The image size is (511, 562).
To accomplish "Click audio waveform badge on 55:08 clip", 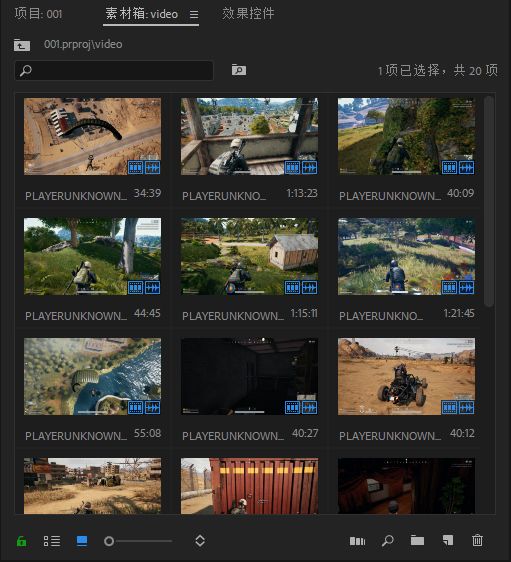I will pos(152,408).
